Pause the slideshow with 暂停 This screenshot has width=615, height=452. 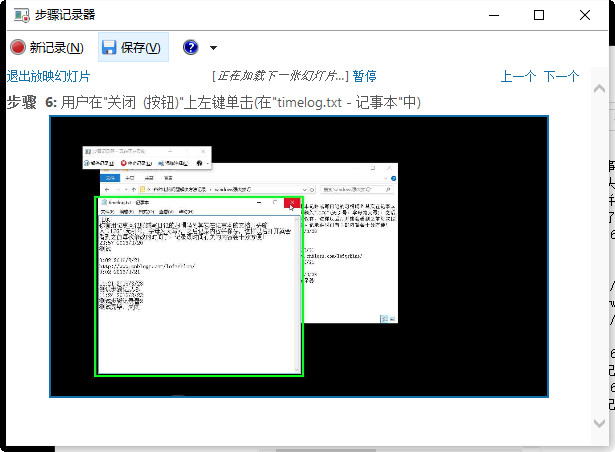364,76
